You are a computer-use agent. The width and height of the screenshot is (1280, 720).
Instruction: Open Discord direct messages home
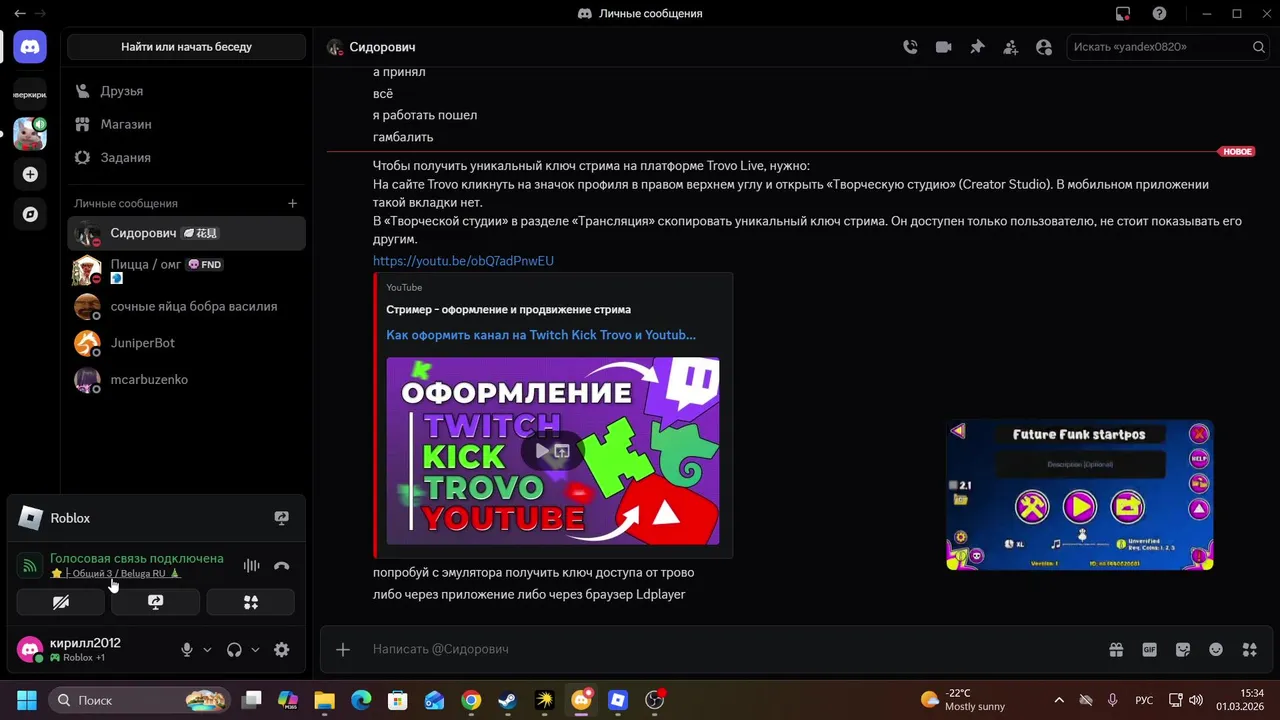point(30,46)
